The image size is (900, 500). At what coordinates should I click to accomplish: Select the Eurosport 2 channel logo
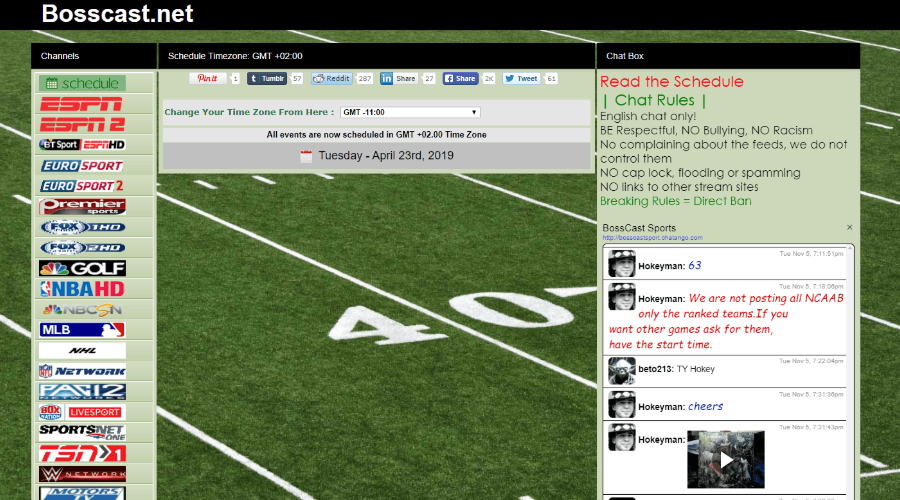[x=82, y=186]
